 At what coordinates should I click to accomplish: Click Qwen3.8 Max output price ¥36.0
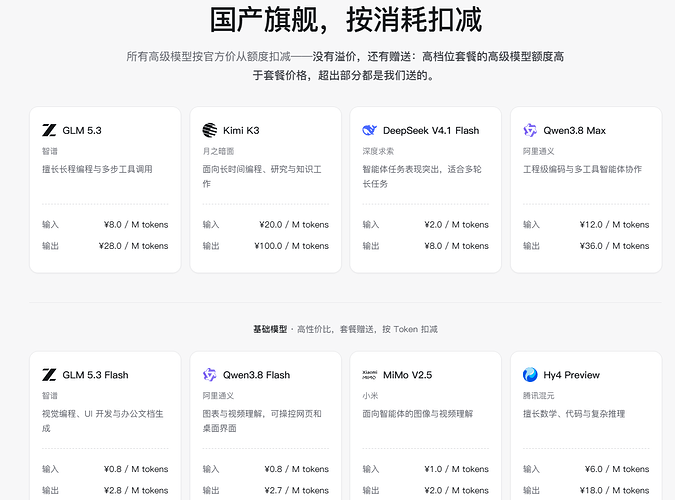tap(614, 245)
